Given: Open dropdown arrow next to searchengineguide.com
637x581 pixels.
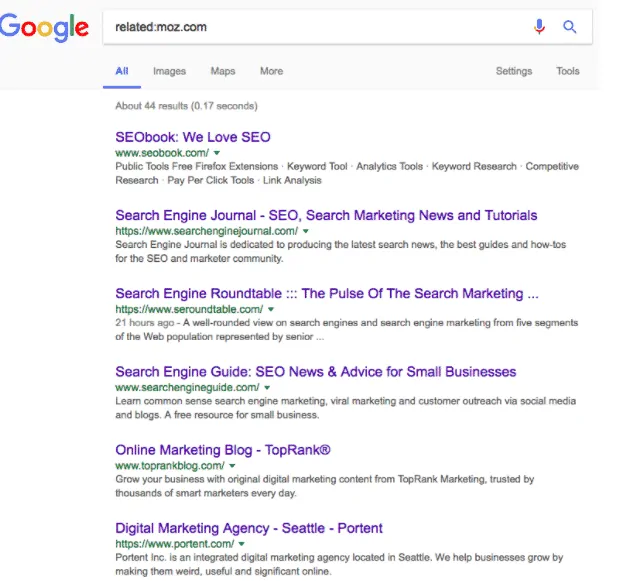Looking at the screenshot, I should (267, 388).
